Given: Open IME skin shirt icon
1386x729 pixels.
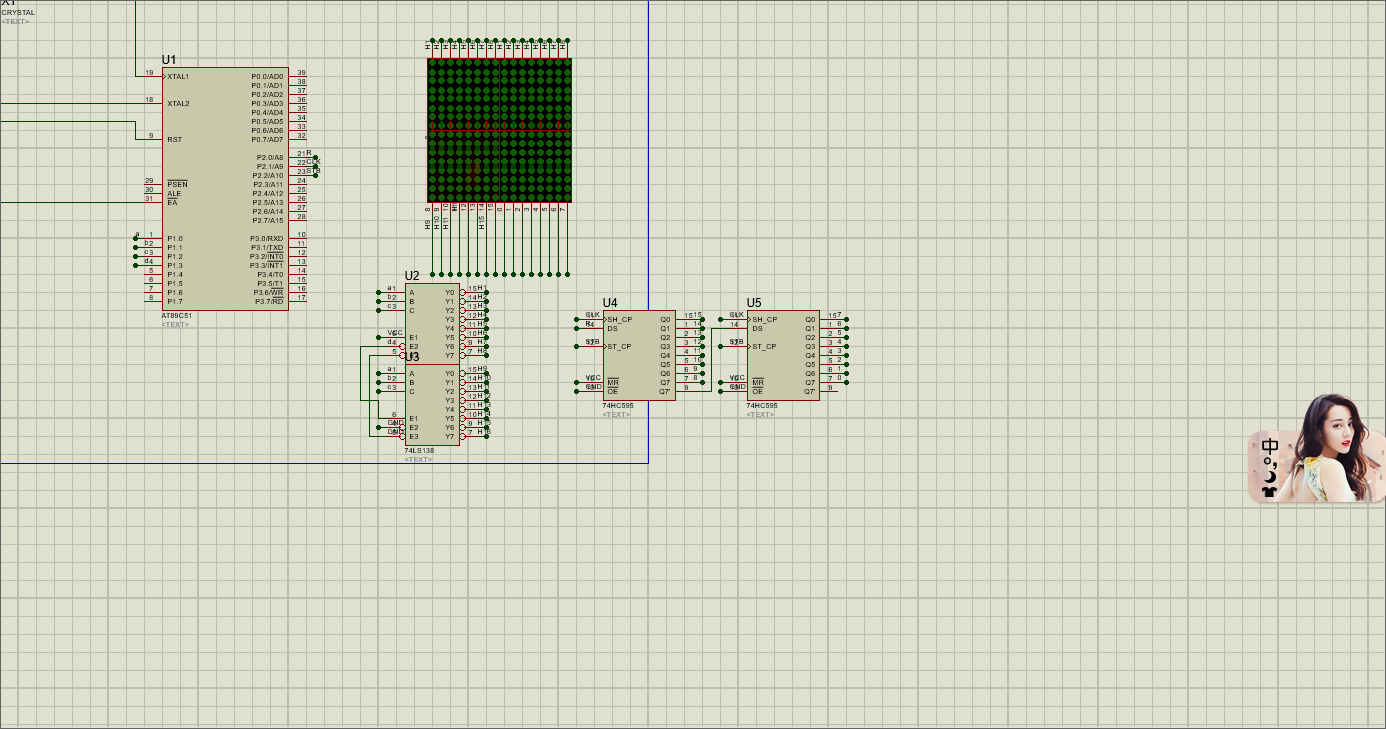Looking at the screenshot, I should pyautogui.click(x=1270, y=491).
